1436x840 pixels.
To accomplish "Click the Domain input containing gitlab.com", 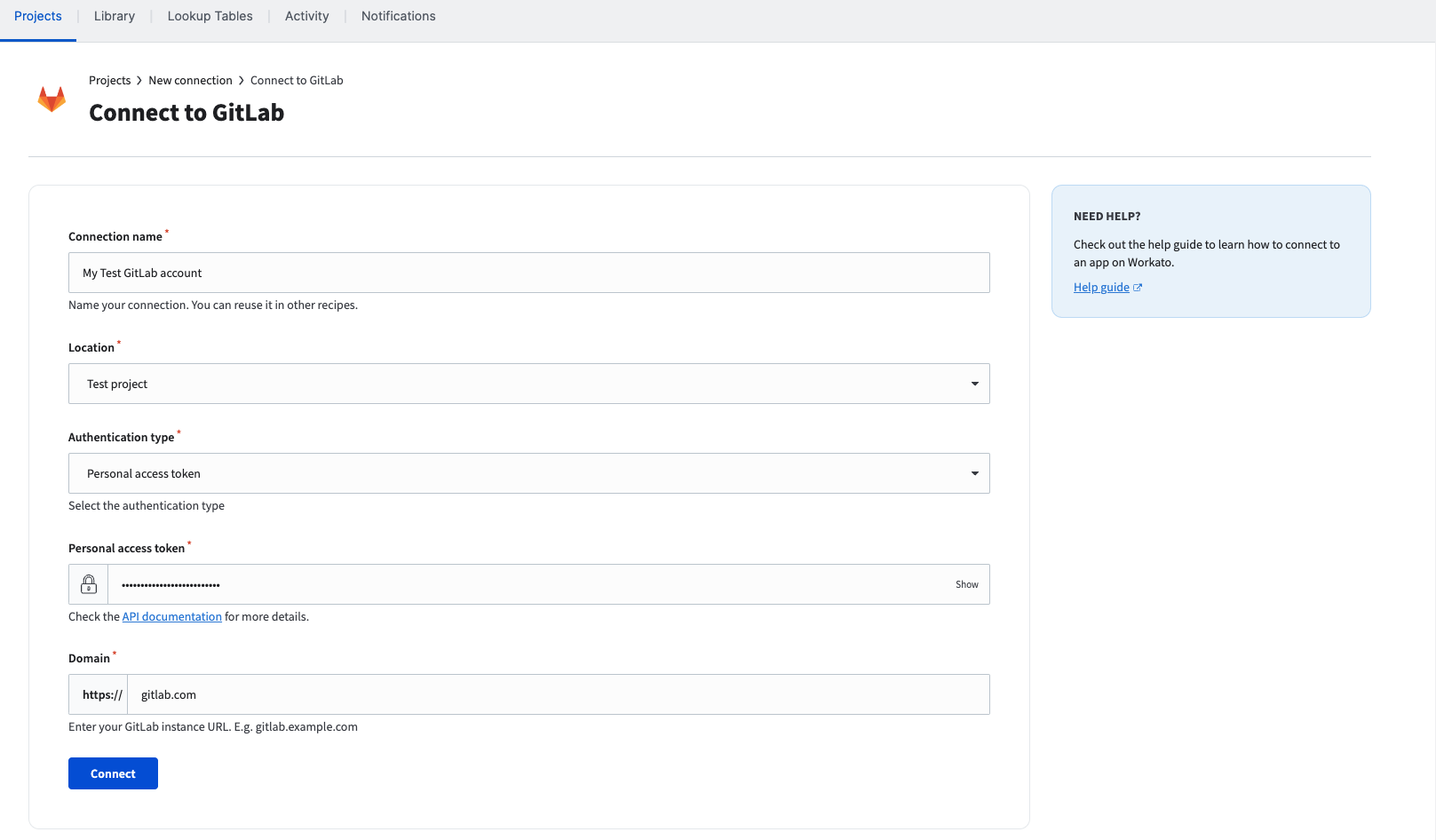I will coord(559,694).
